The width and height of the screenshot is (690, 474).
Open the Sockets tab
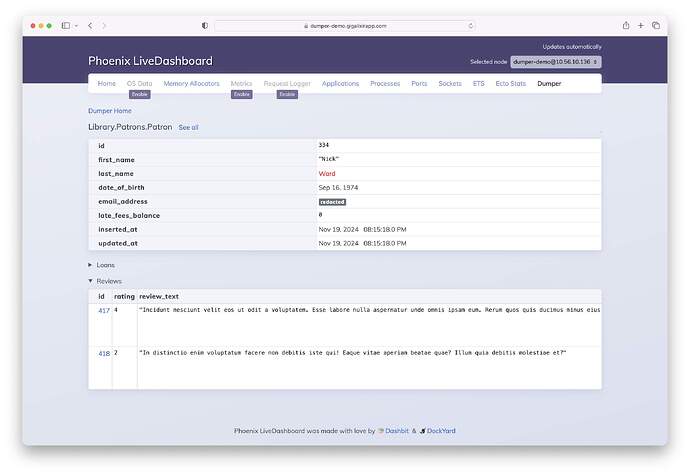450,83
